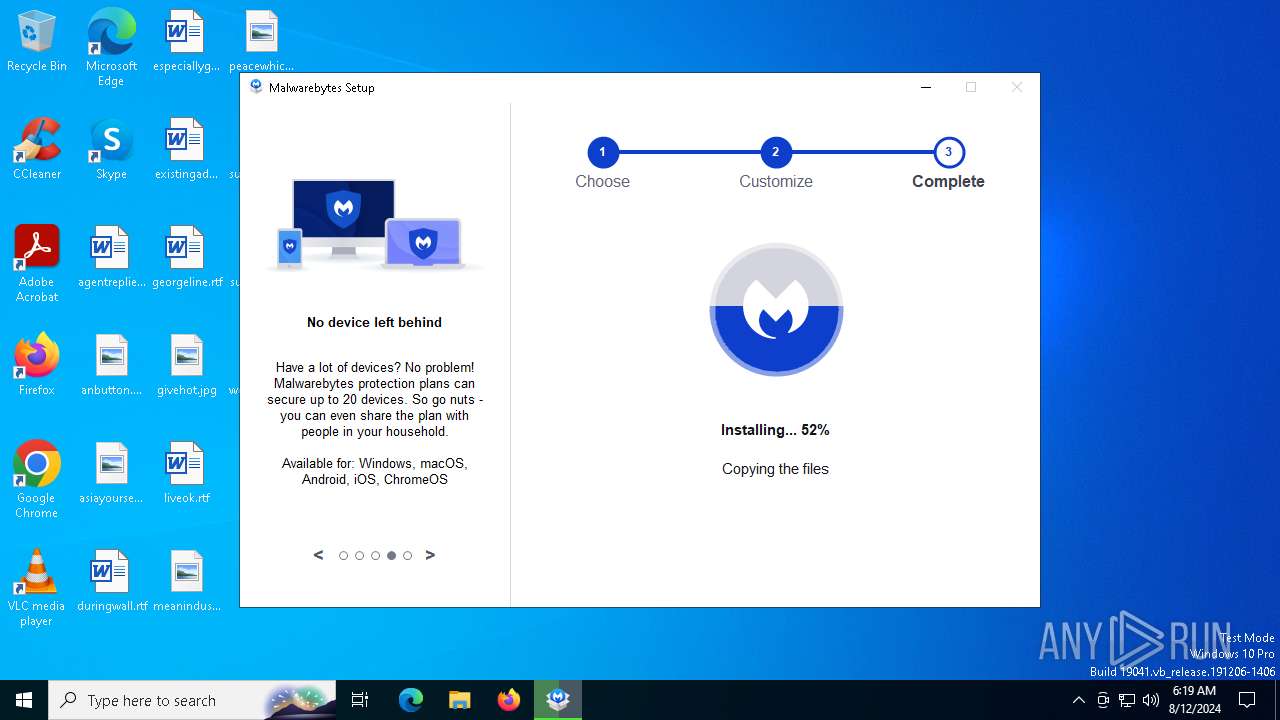Open CCleaner desktop shortcut
Viewport: 1280px width, 720px height.
37,149
